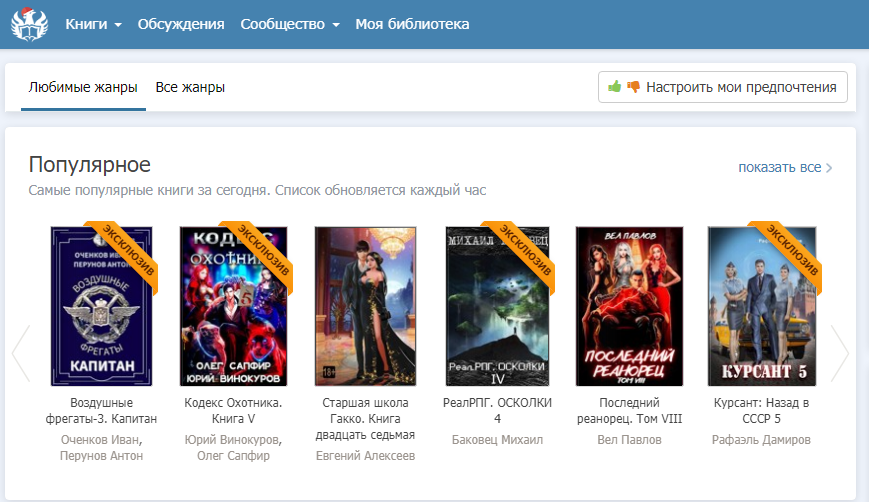
Task: Go to Моя библиотека
Action: 412,24
